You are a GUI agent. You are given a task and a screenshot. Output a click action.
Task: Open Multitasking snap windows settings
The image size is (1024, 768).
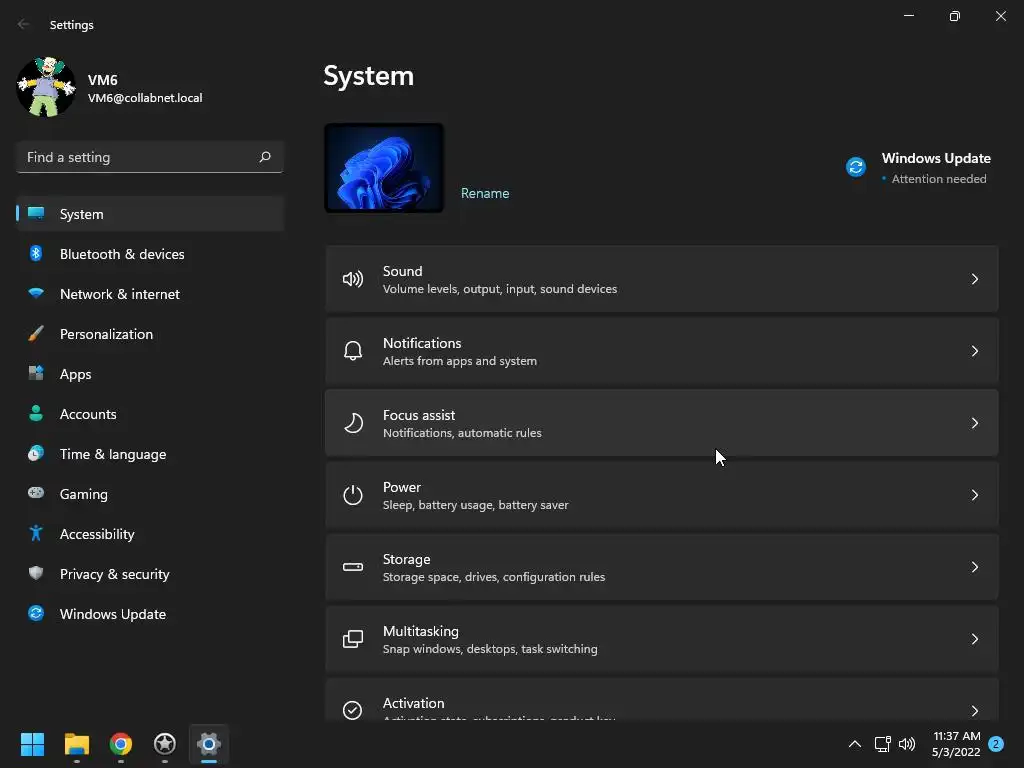click(x=662, y=639)
